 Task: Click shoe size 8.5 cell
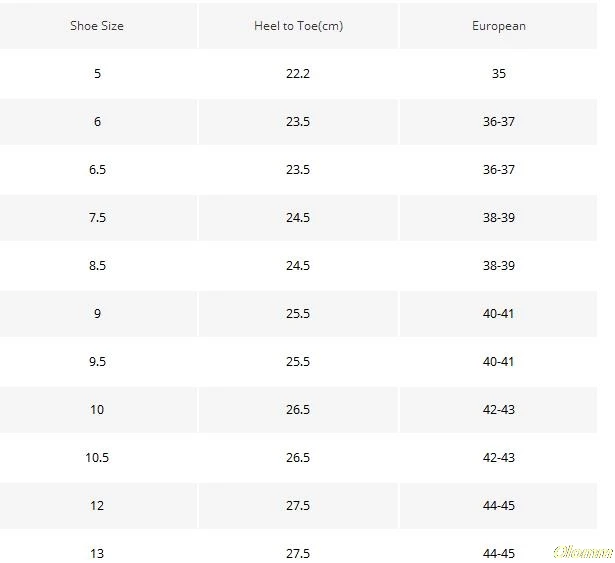(x=97, y=266)
